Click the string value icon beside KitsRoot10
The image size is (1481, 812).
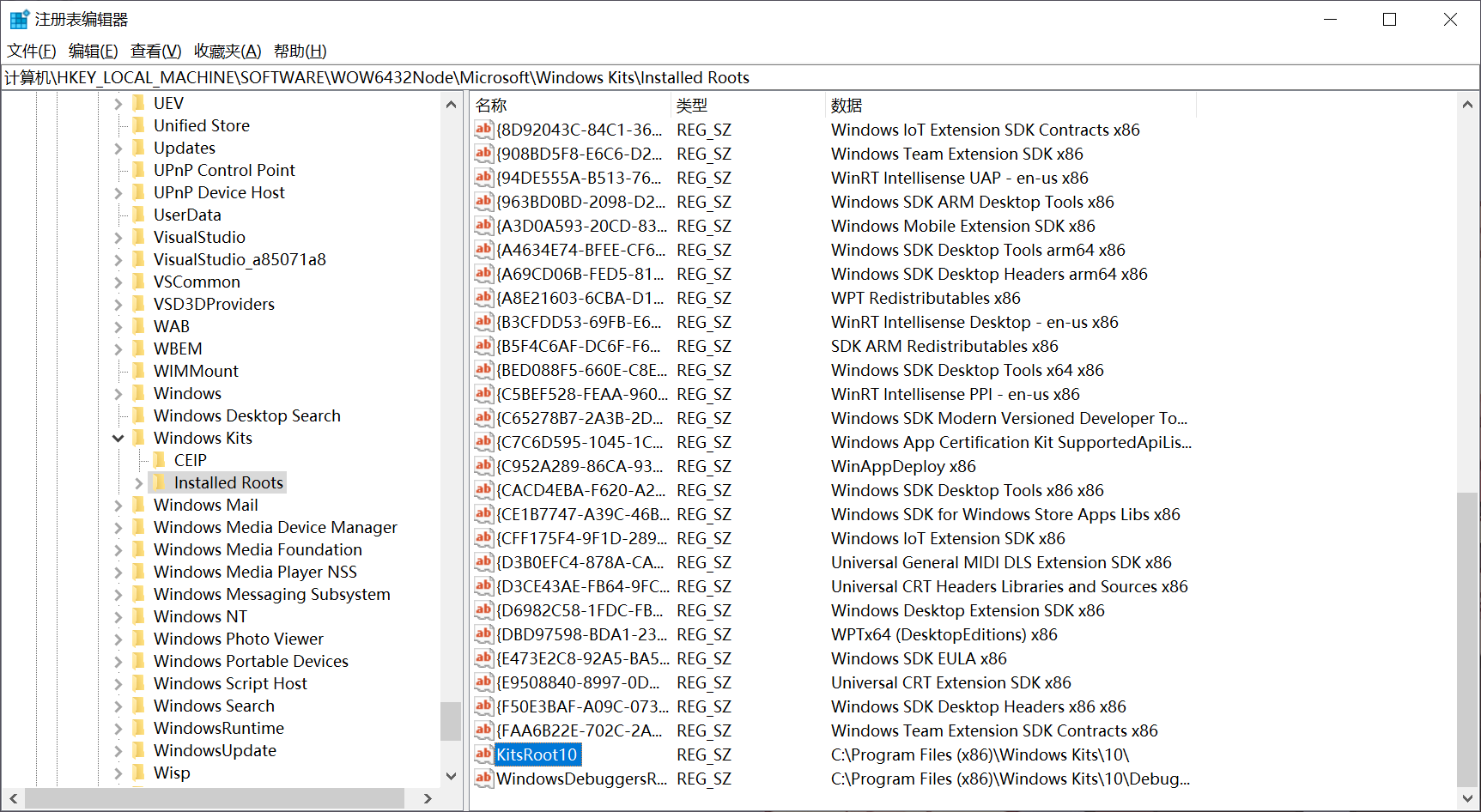point(484,754)
